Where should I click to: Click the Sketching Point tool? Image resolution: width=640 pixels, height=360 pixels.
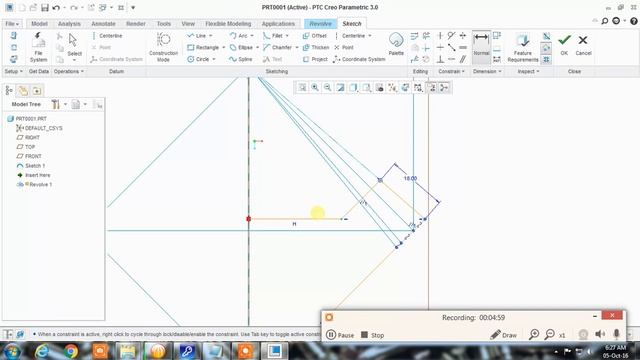344,47
